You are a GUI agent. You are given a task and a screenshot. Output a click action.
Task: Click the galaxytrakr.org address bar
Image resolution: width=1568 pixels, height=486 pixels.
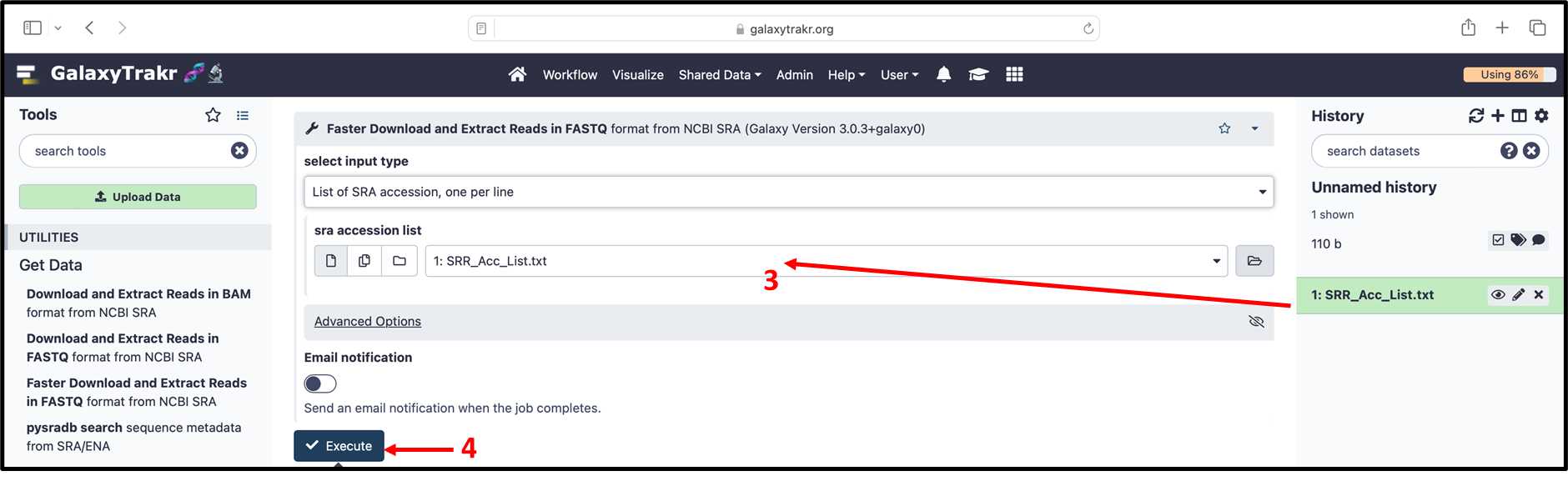click(x=784, y=28)
